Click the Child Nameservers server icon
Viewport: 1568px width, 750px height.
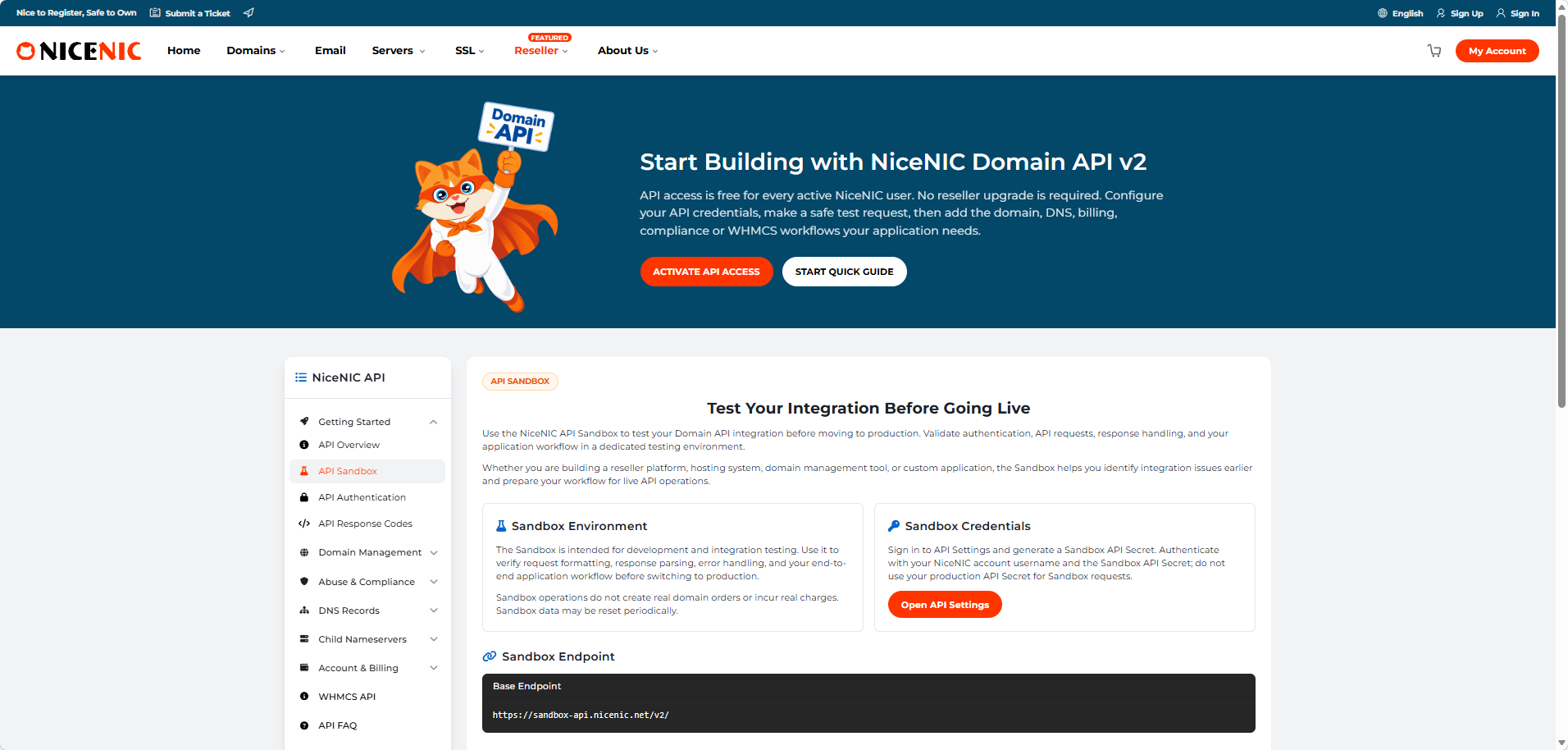[304, 639]
